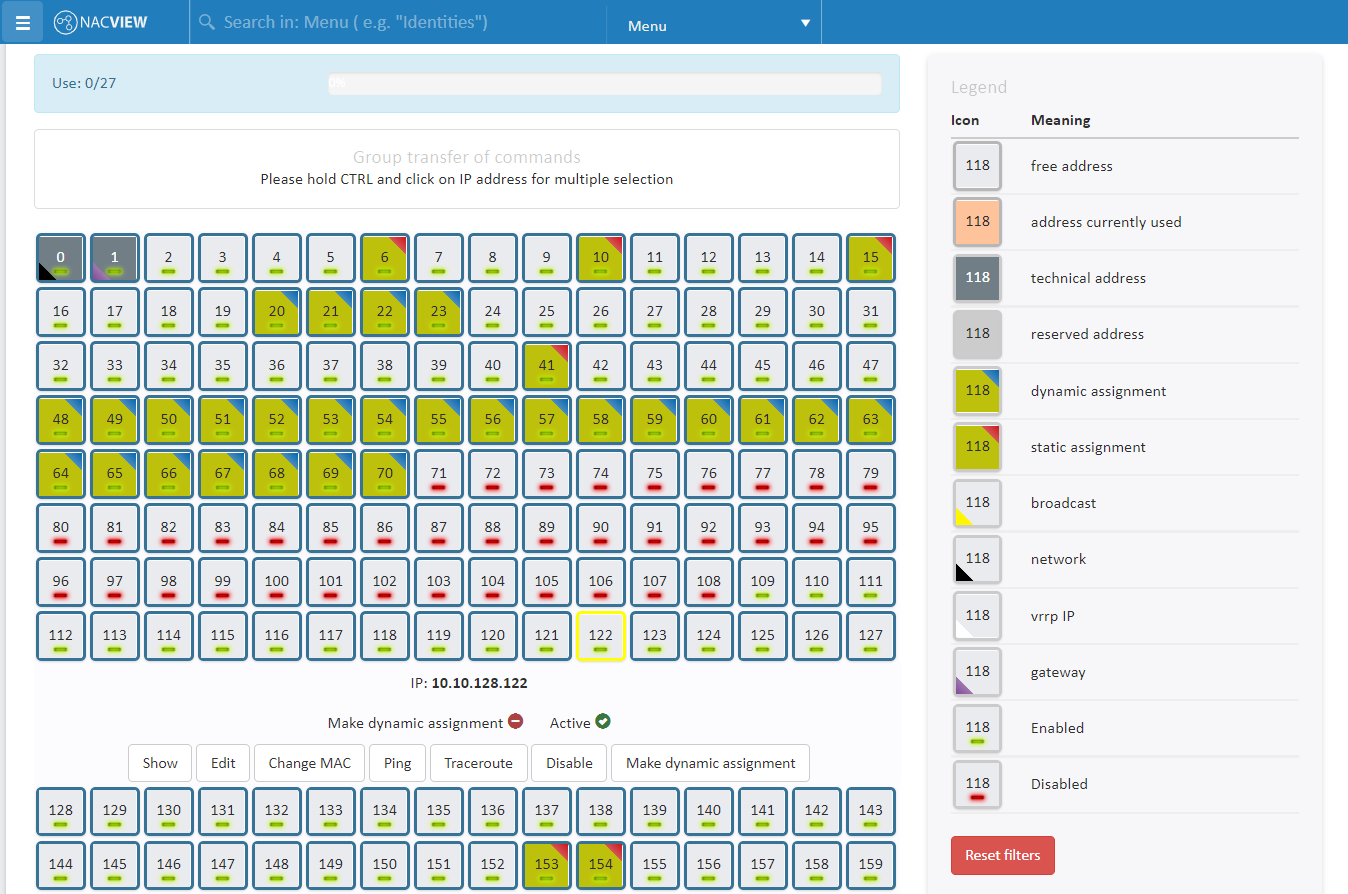The height and width of the screenshot is (894, 1348).
Task: Click the red minus icon next to Make dynamic assignment
Action: [514, 721]
